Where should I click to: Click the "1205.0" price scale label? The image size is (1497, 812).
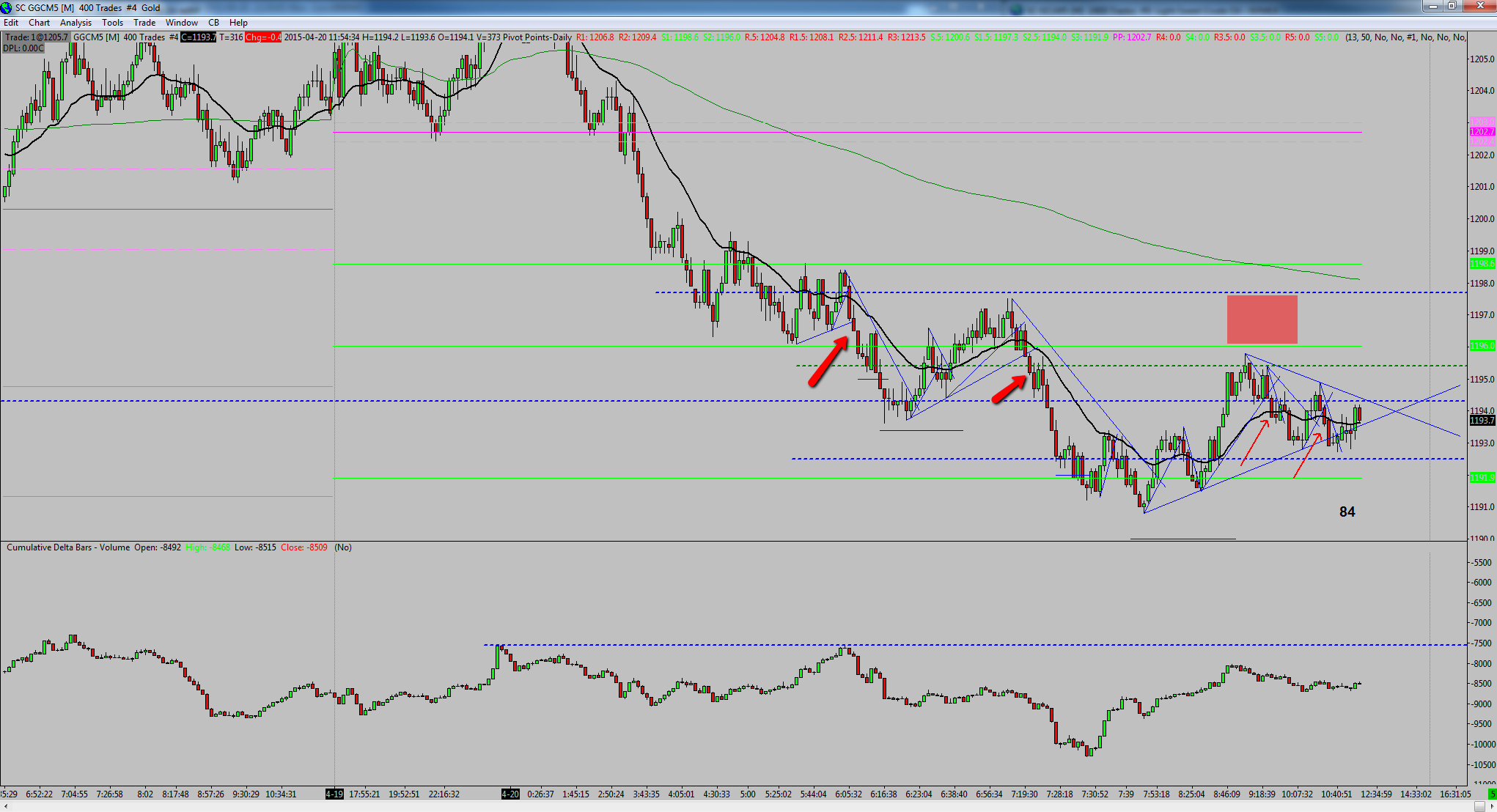(1482, 59)
